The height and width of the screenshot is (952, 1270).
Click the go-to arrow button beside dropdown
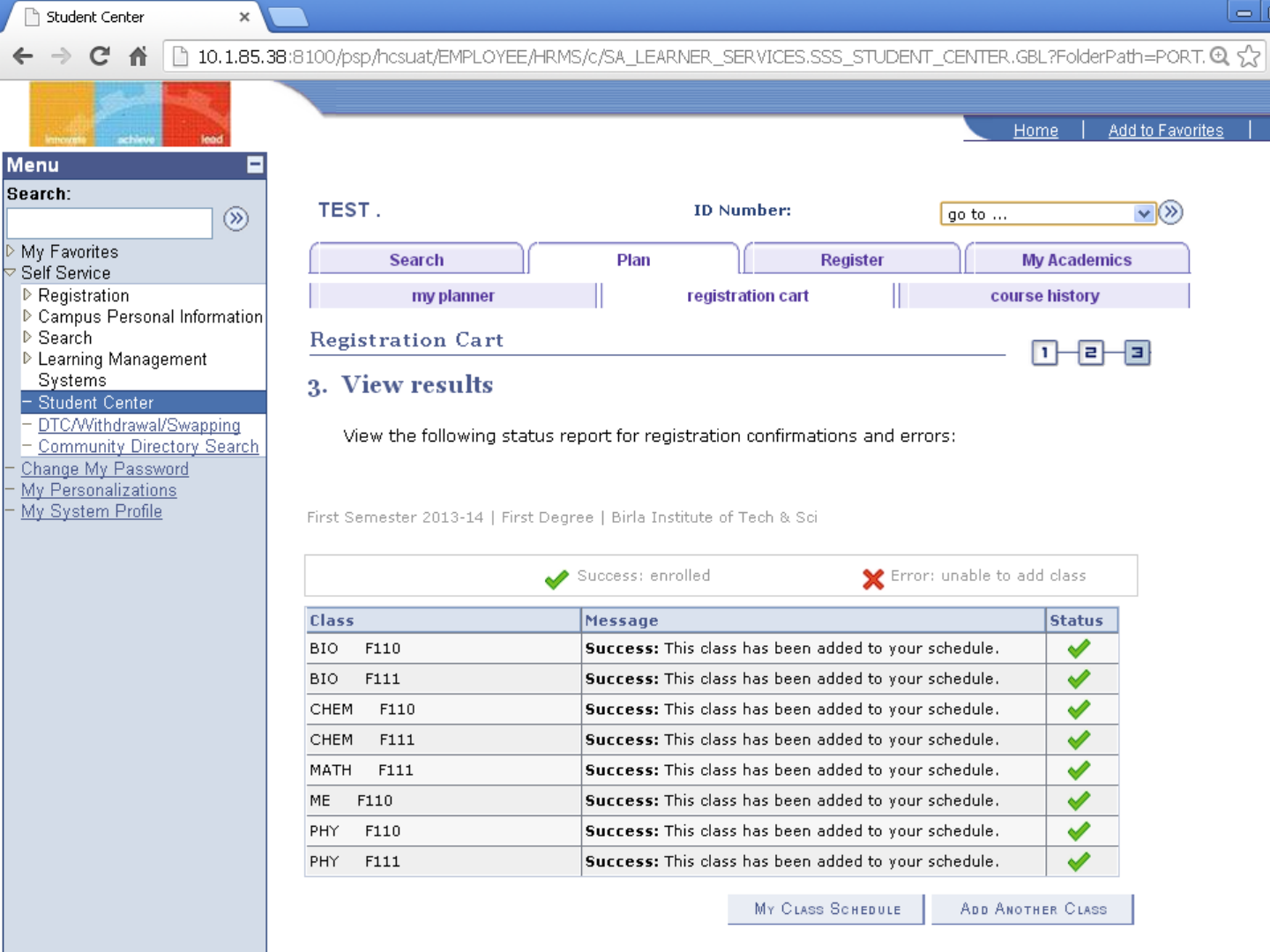coord(1170,212)
